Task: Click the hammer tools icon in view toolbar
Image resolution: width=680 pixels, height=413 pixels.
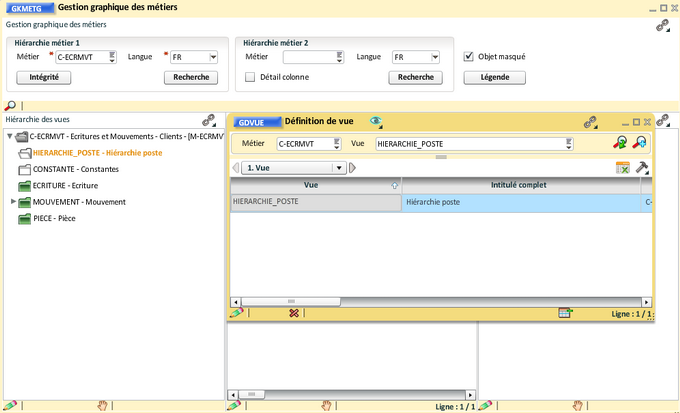Action: tap(642, 168)
